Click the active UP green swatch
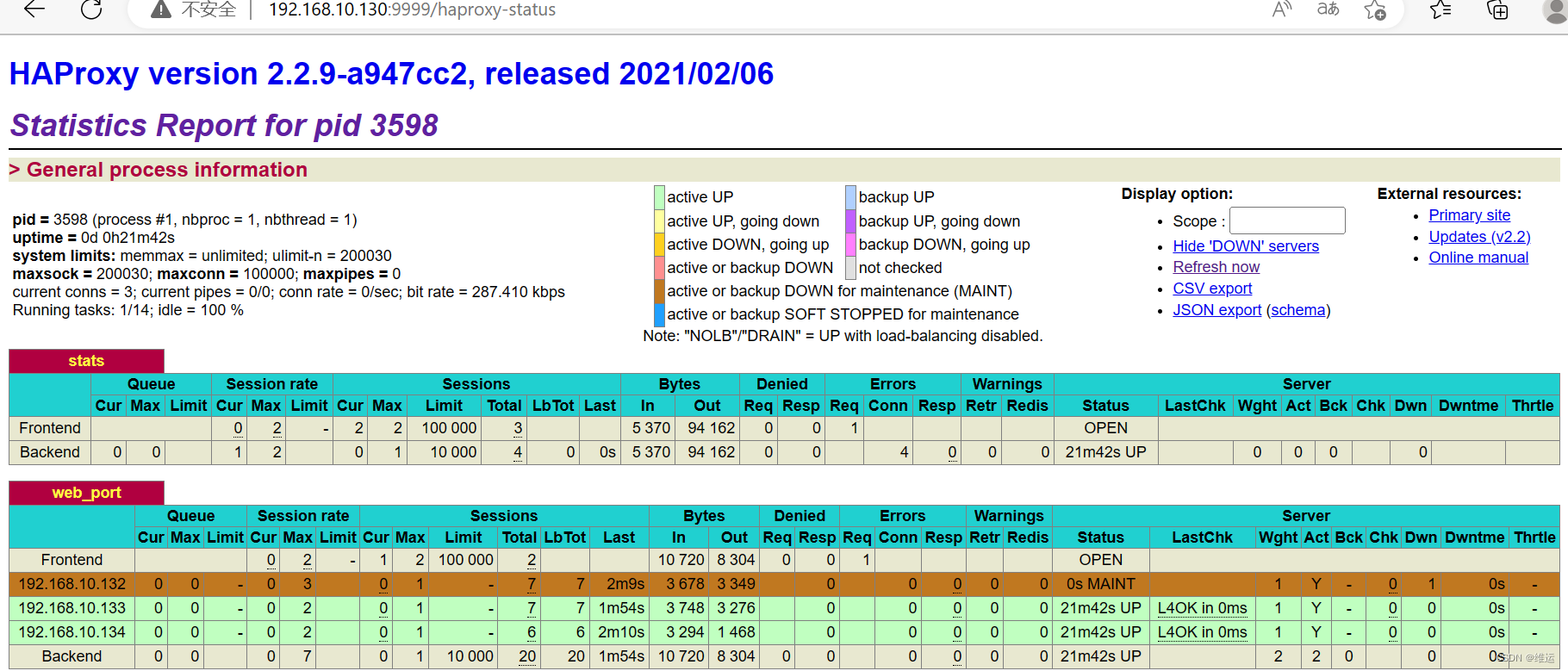This screenshot has width=1568, height=671. point(659,197)
